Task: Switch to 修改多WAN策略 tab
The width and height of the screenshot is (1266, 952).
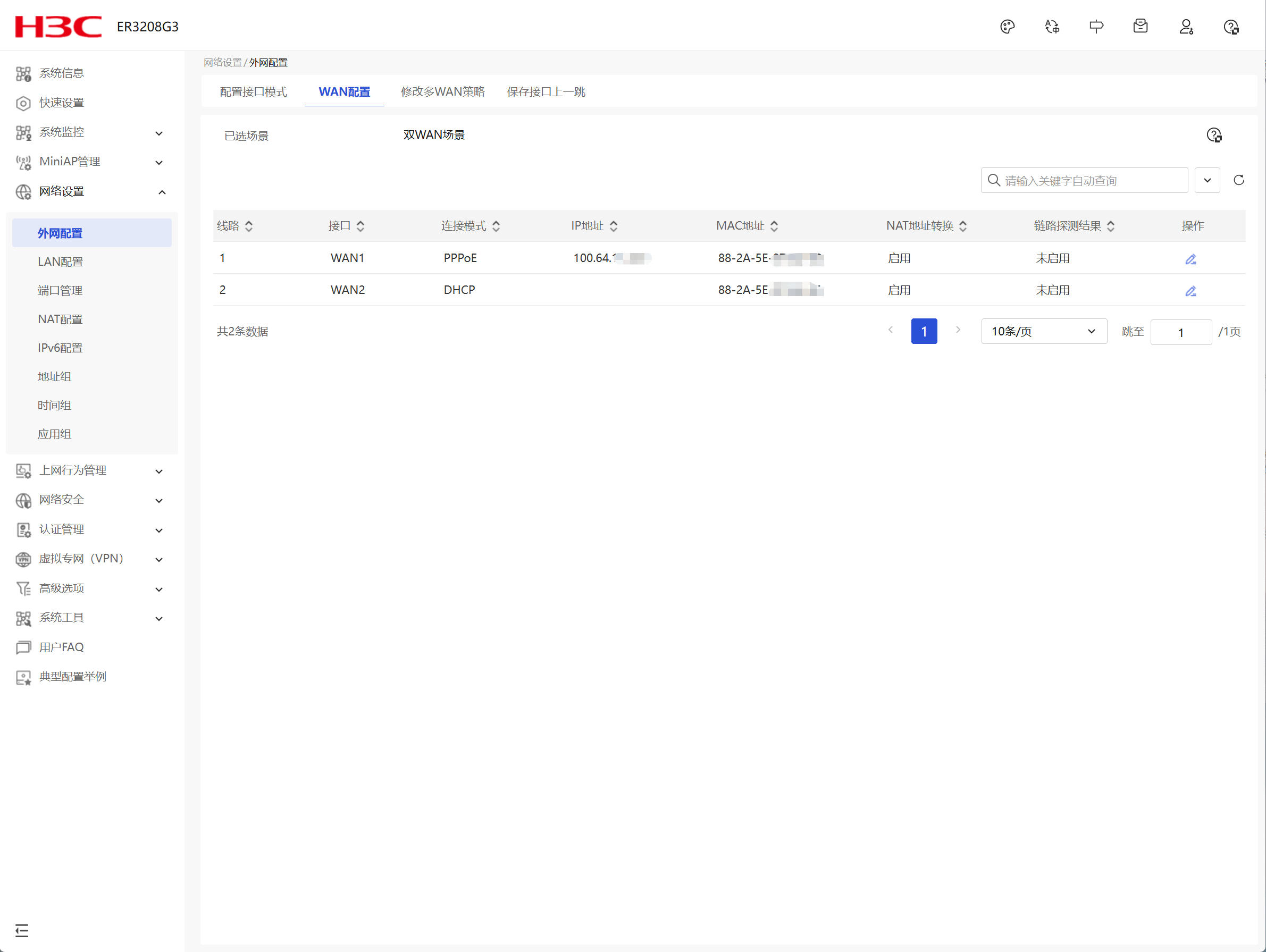Action: 442,91
